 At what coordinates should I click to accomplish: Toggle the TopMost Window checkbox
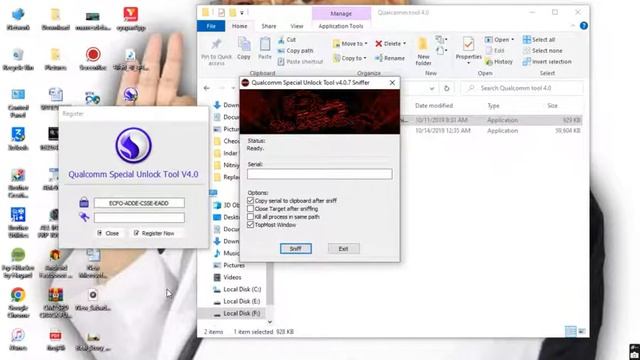click(x=250, y=225)
